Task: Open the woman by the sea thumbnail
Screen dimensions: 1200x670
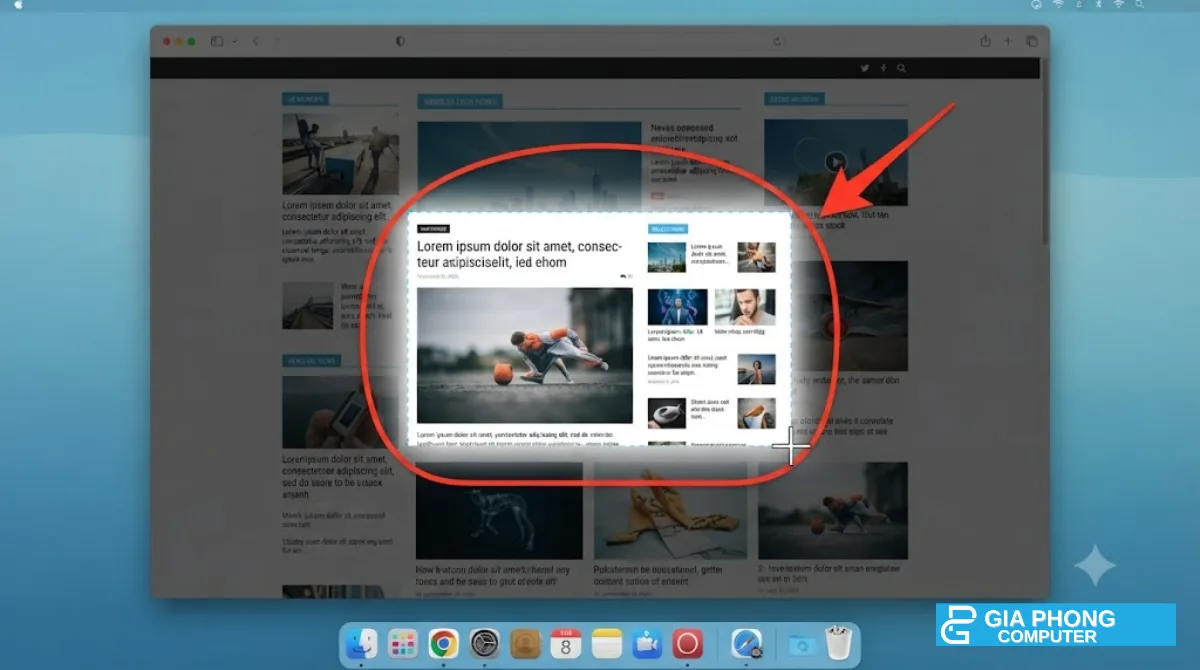Action: coord(757,370)
